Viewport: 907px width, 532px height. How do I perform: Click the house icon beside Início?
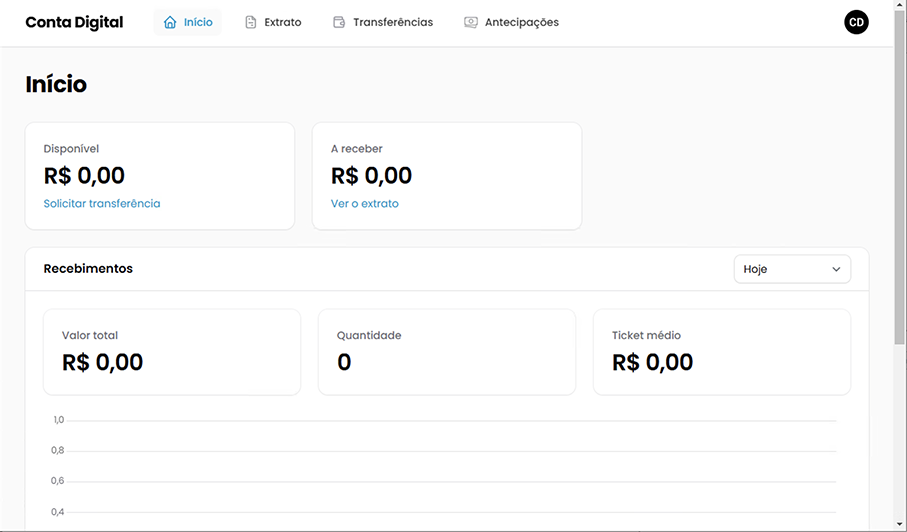click(170, 22)
